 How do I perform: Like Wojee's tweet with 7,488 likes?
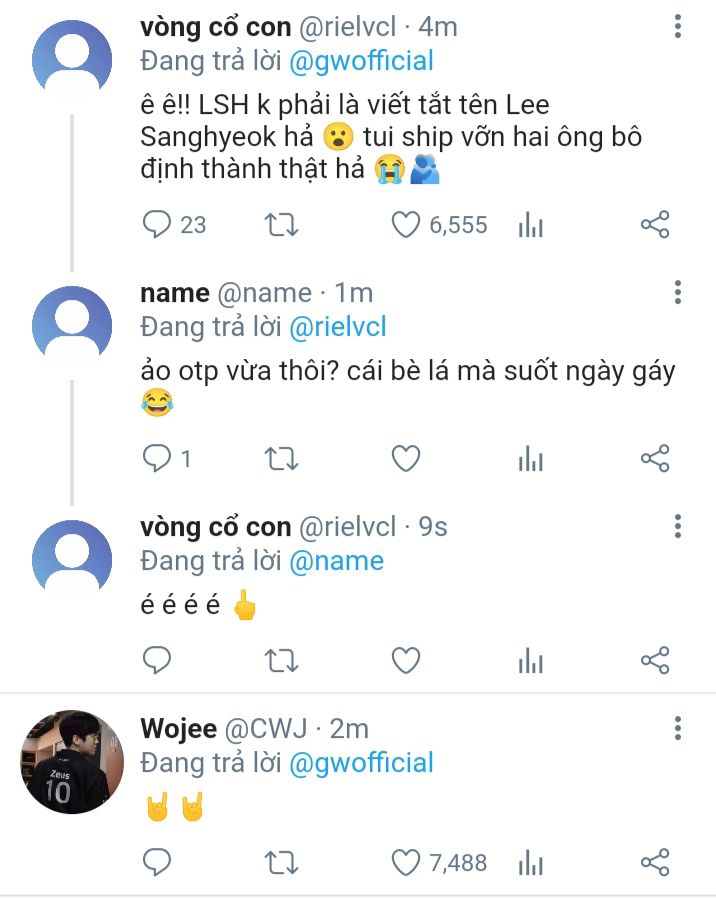(x=406, y=862)
